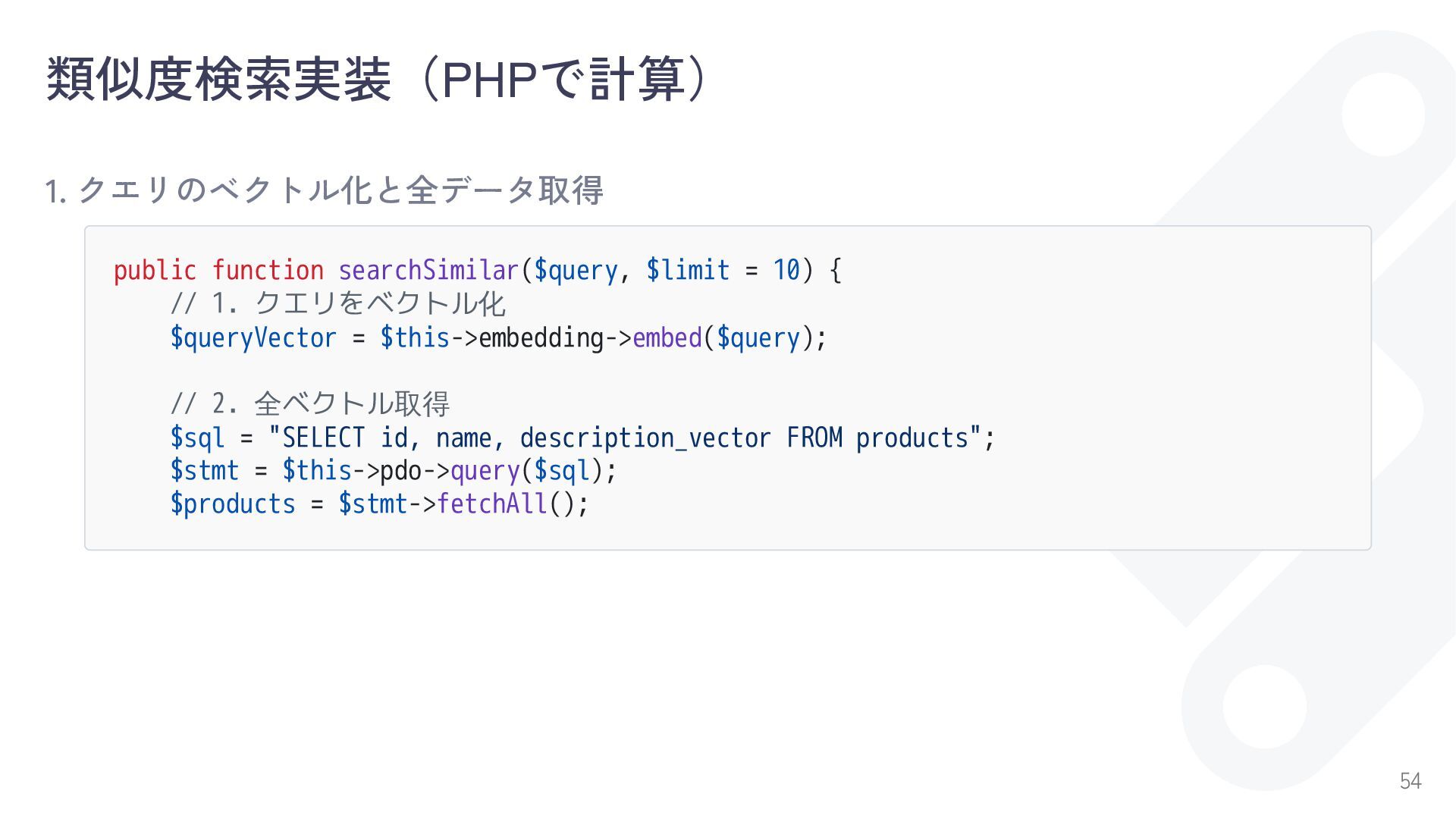This screenshot has height=819, width=1456.
Task: Click the 'public' keyword in code
Action: [155, 270]
